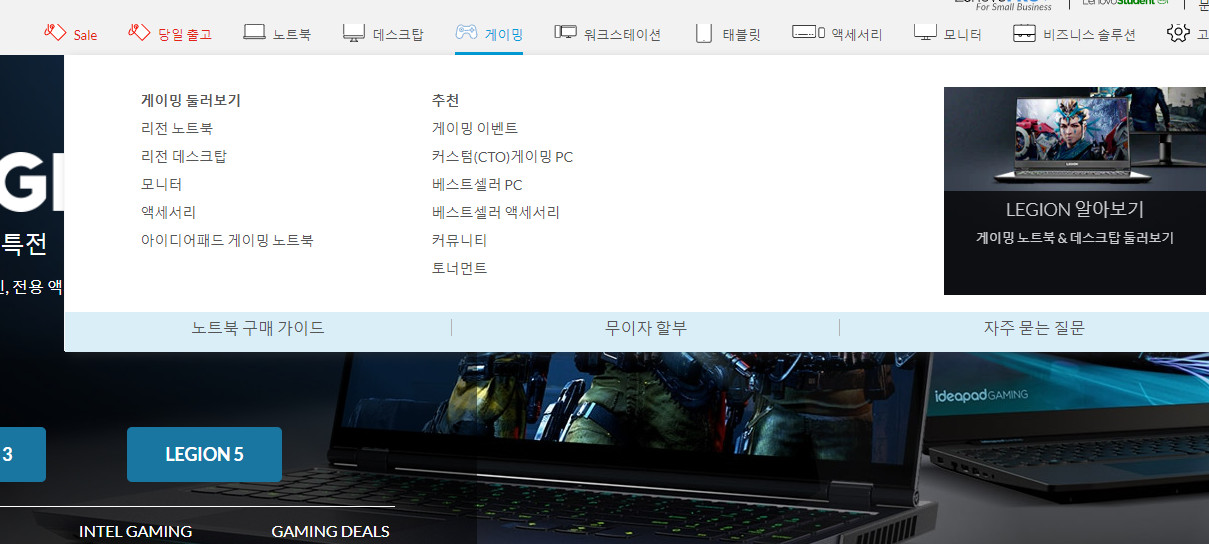
Task: Open 노트북 구매 가이드
Action: 258,328
